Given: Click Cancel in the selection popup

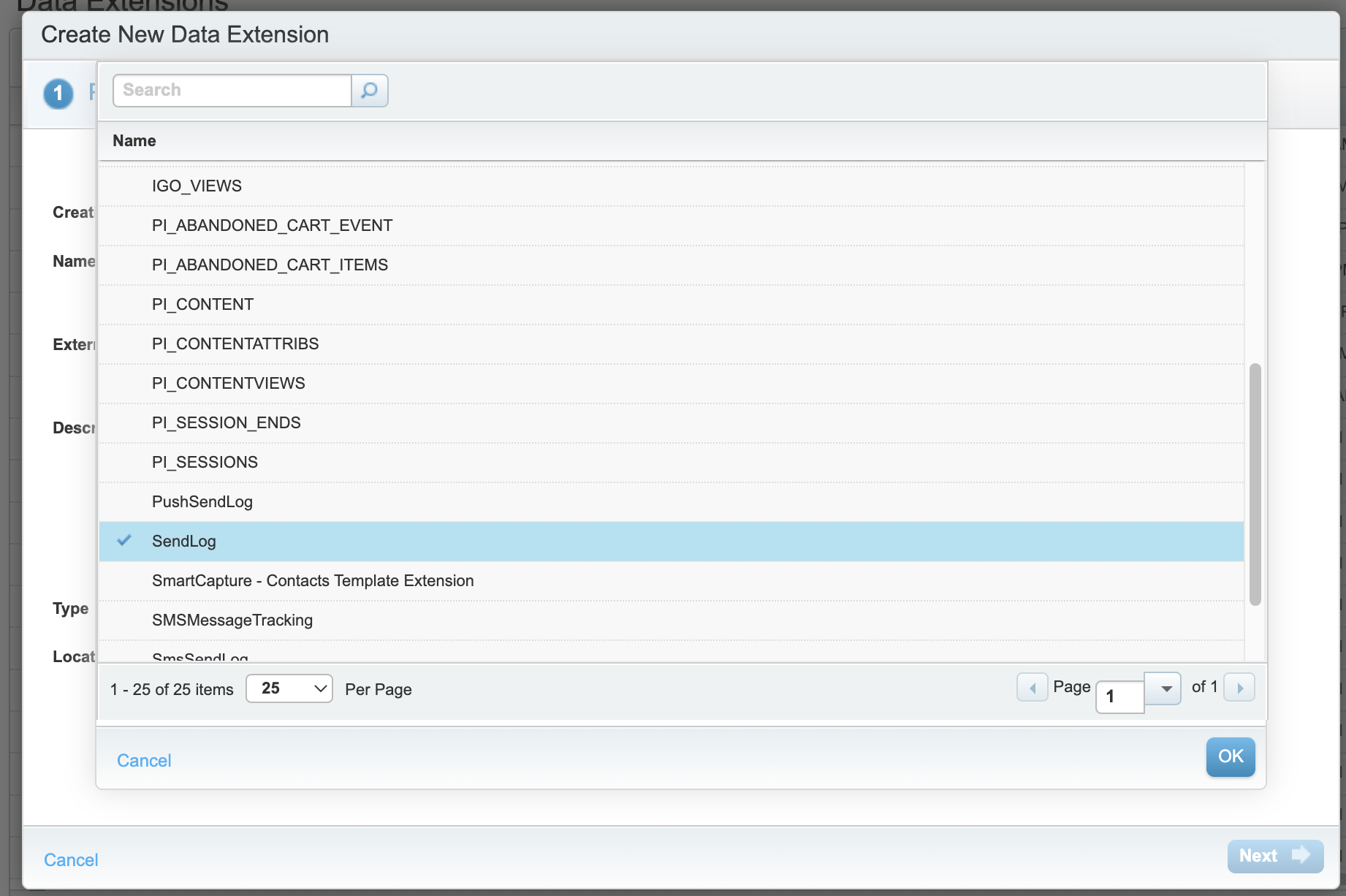Looking at the screenshot, I should tap(144, 761).
